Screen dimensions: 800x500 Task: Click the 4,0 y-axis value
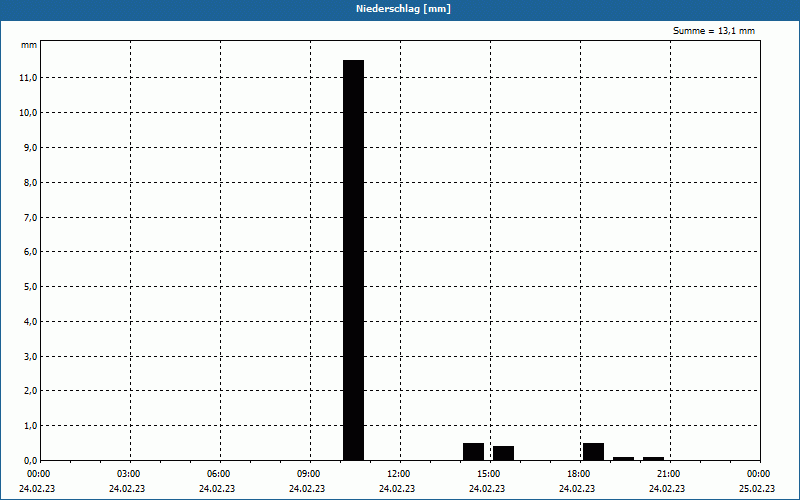30,321
